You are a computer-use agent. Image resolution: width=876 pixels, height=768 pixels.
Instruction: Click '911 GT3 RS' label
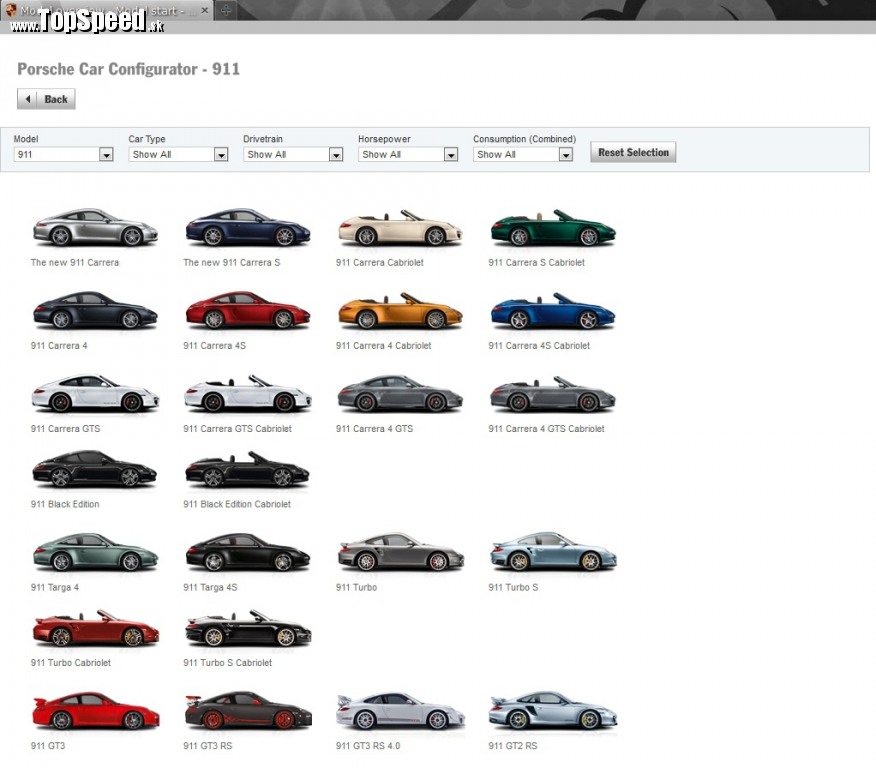pos(207,745)
